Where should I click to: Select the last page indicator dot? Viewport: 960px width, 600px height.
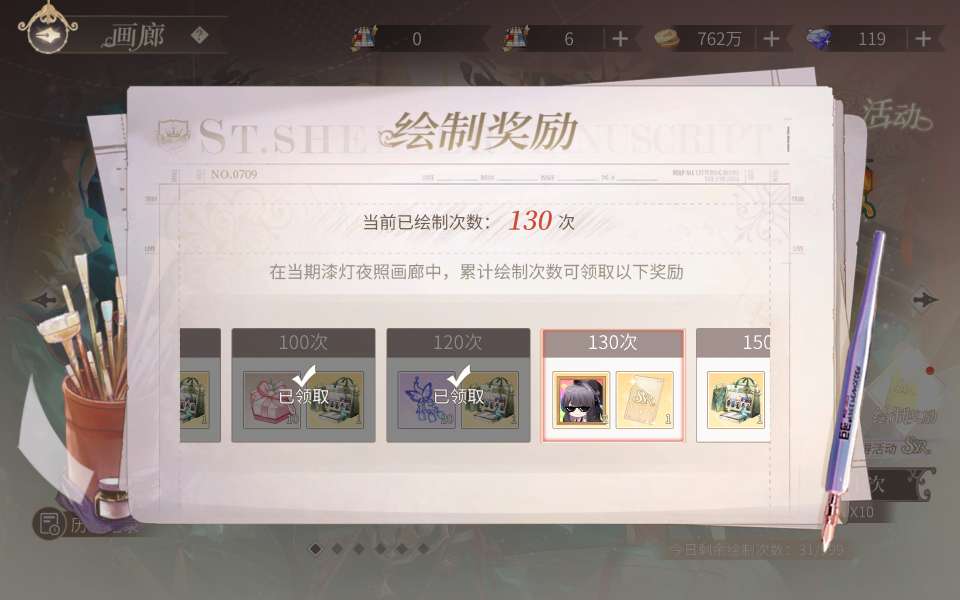click(x=423, y=549)
